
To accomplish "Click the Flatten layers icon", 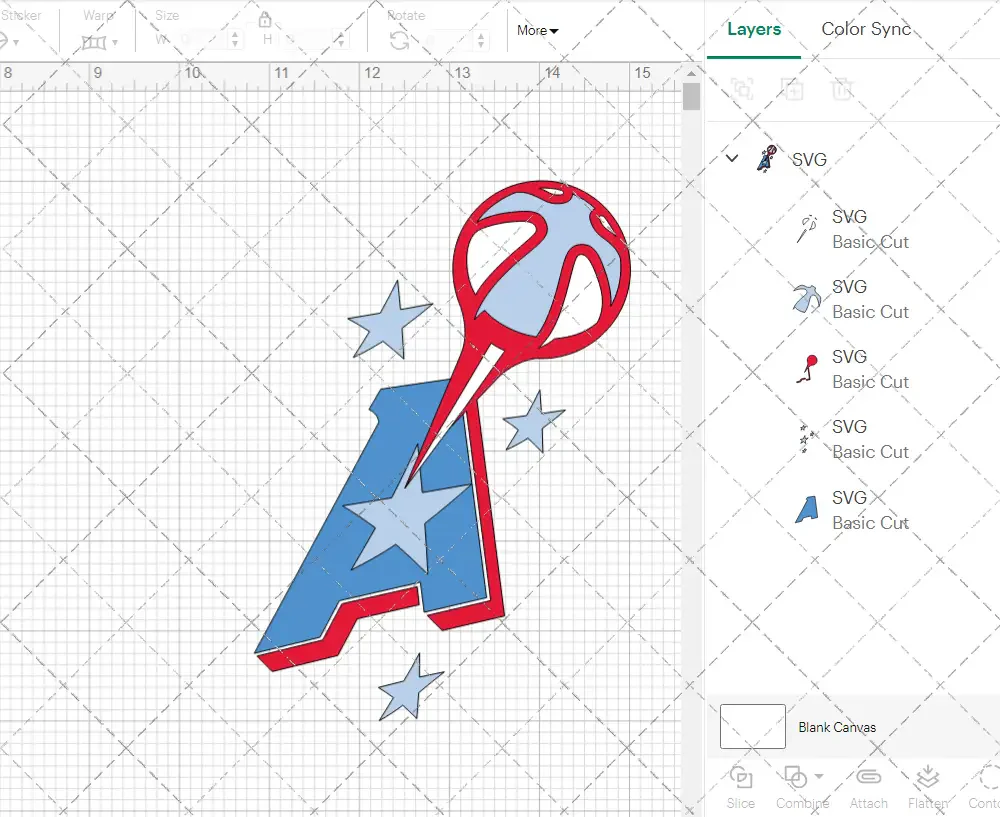I will [927, 779].
